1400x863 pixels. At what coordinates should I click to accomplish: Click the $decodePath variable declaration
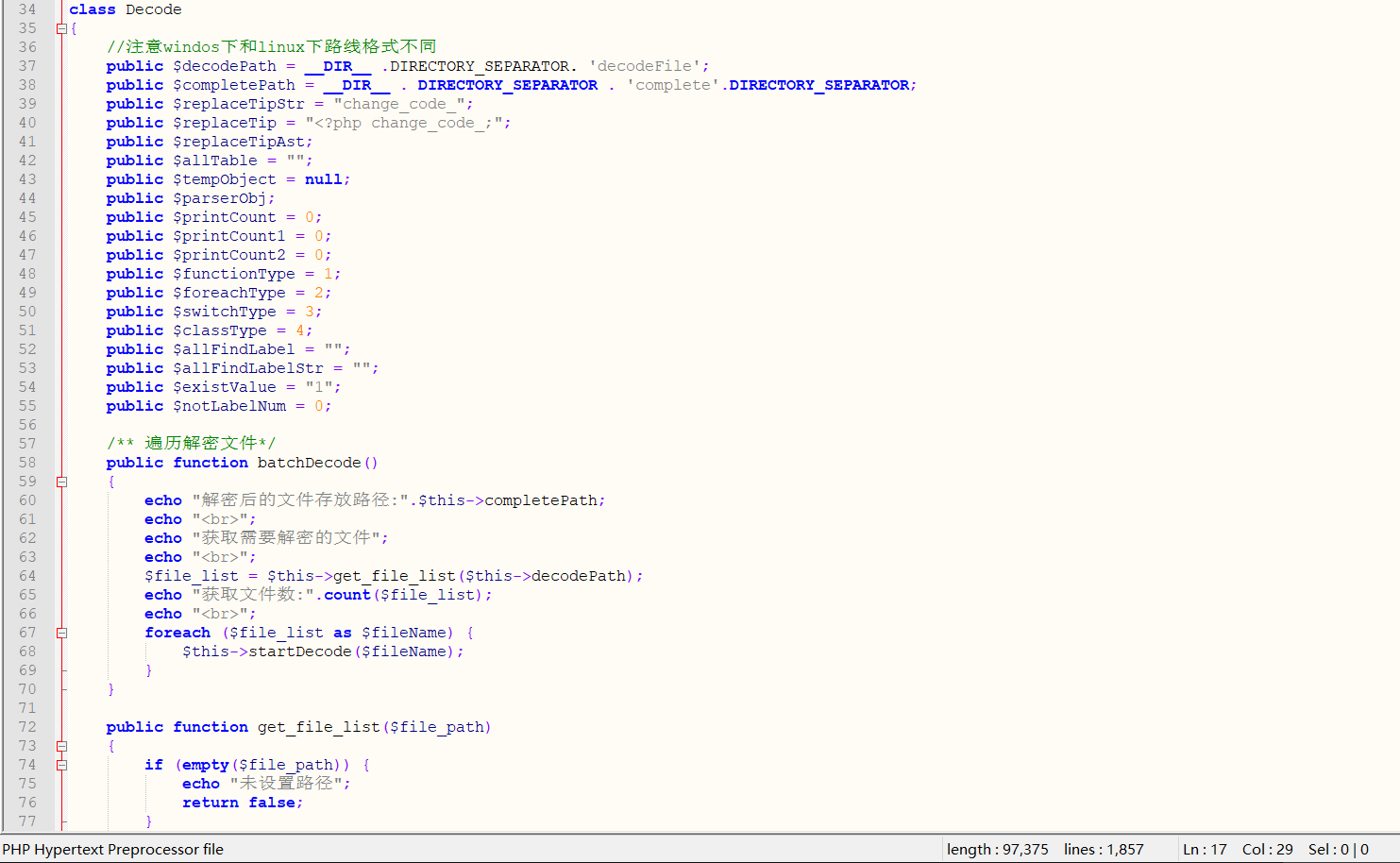click(225, 66)
